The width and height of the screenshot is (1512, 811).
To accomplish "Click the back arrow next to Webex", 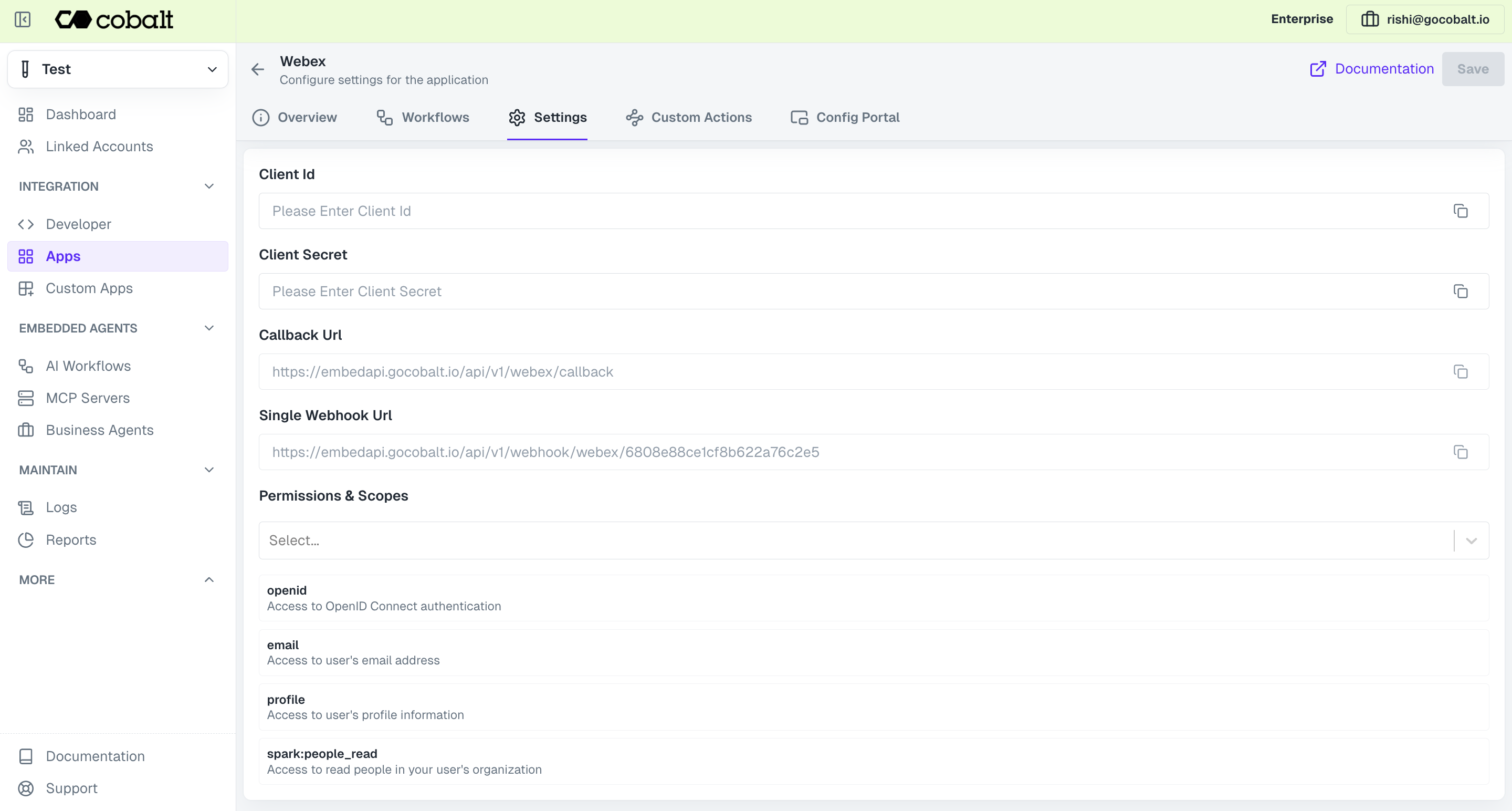I will click(258, 70).
